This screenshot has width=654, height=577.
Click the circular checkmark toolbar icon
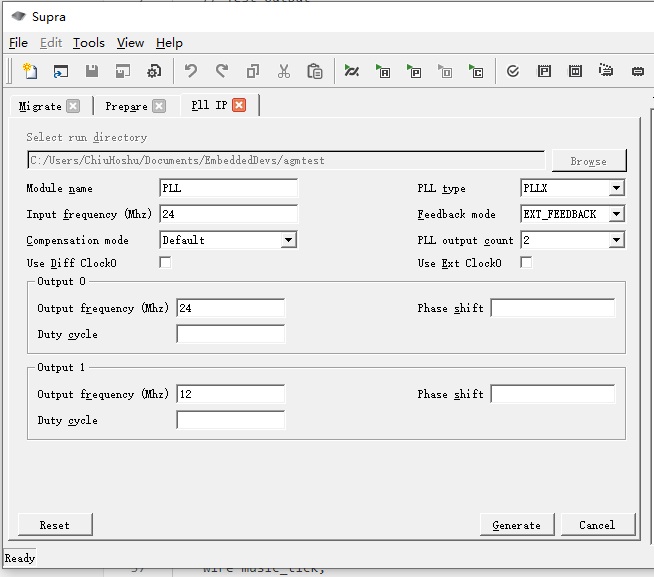513,71
